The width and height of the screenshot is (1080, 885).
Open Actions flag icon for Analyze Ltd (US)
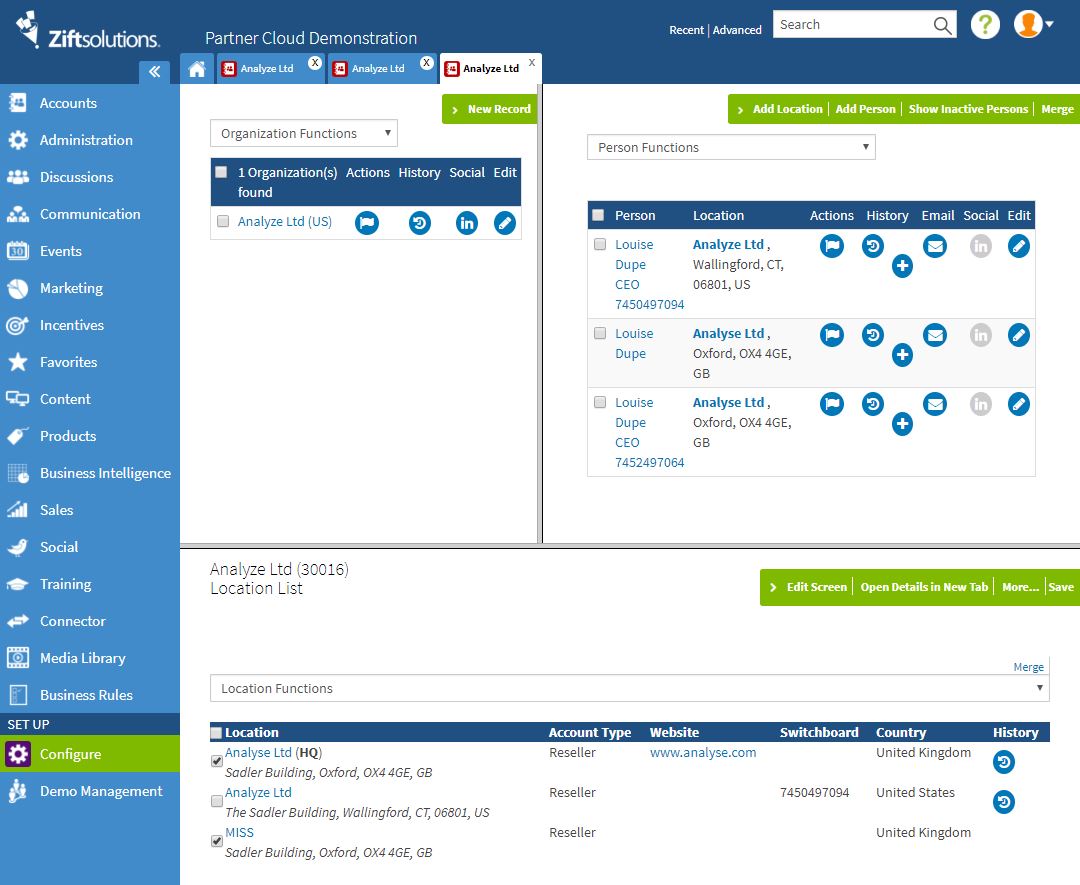point(366,223)
